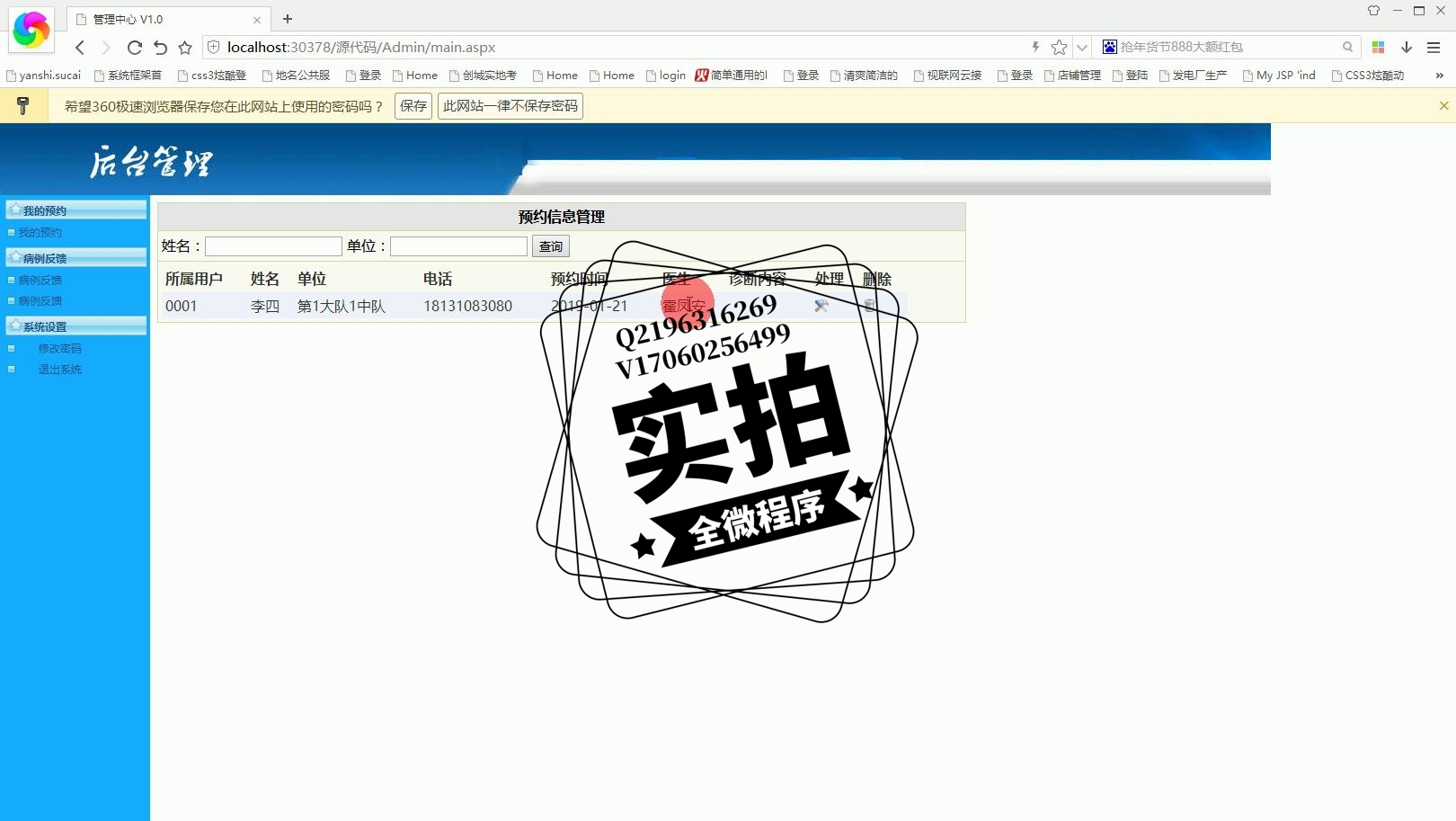Open the yanshi.sucai bookmark
The width and height of the screenshot is (1456, 821).
(x=43, y=76)
